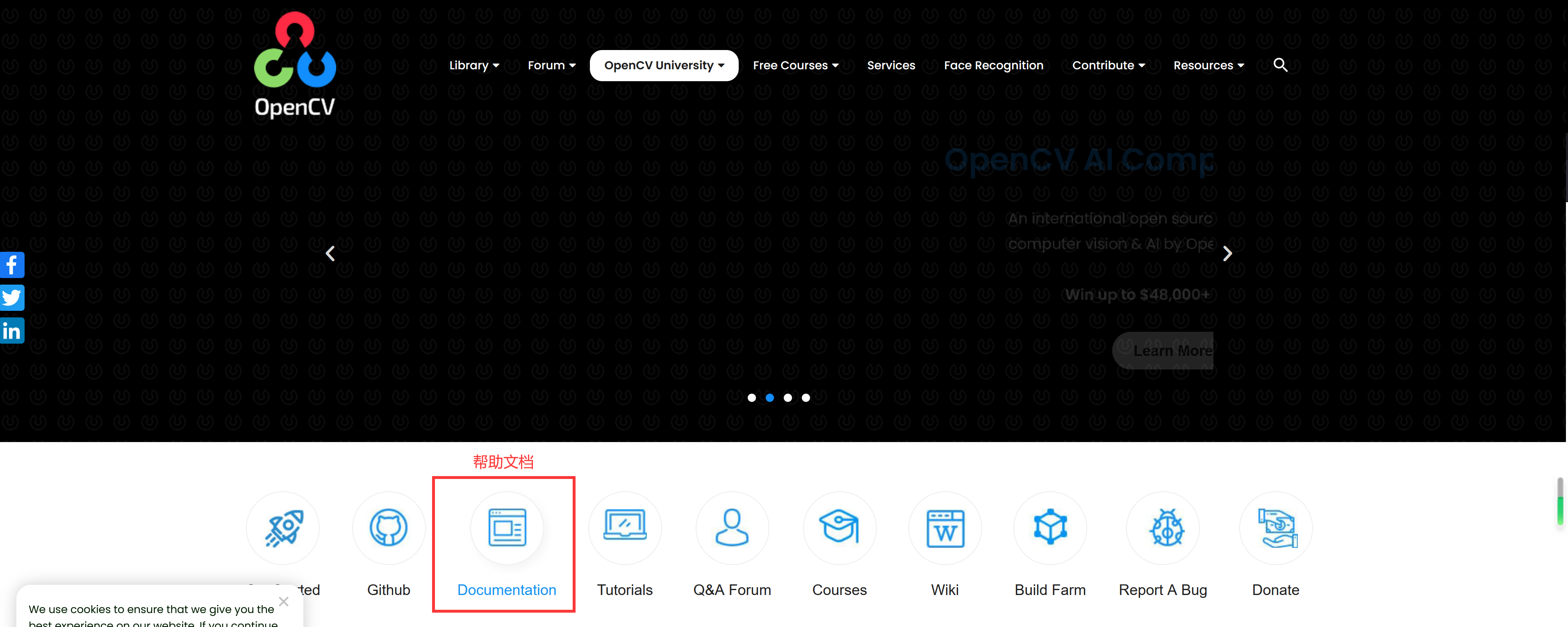Screen dimensions: 1568x627
Task: Click the Build Farm cube icon
Action: pos(1050,528)
